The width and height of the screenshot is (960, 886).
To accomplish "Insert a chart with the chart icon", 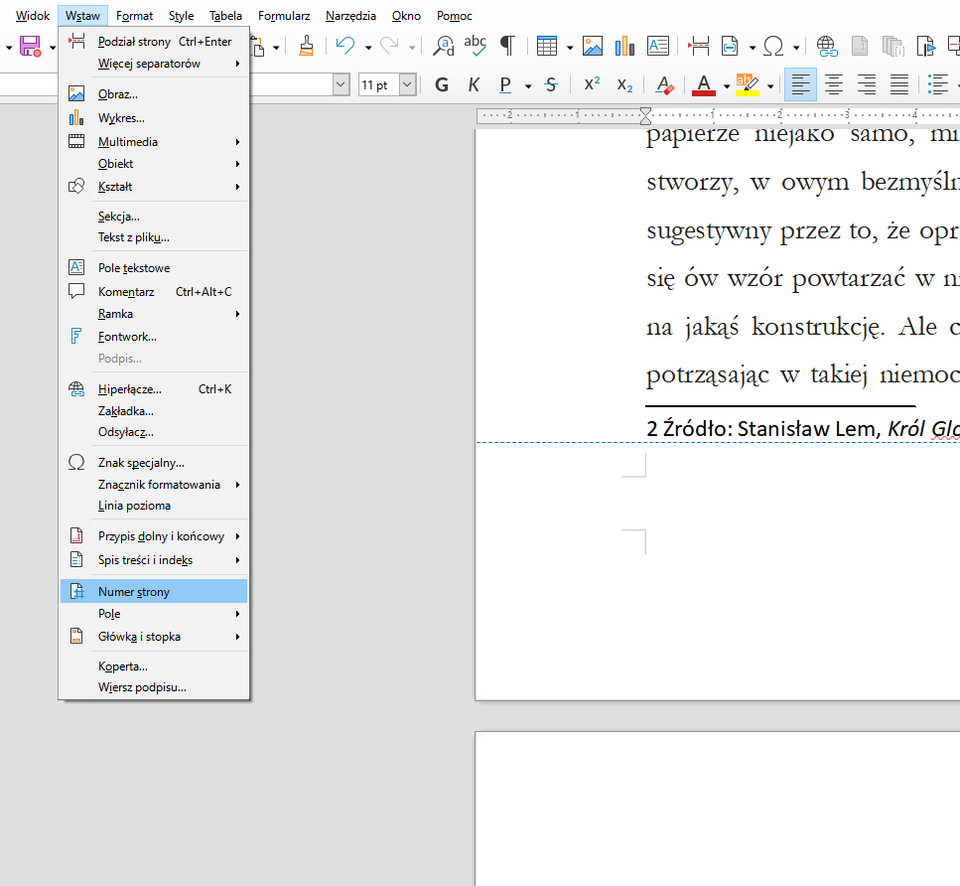I will pos(624,45).
